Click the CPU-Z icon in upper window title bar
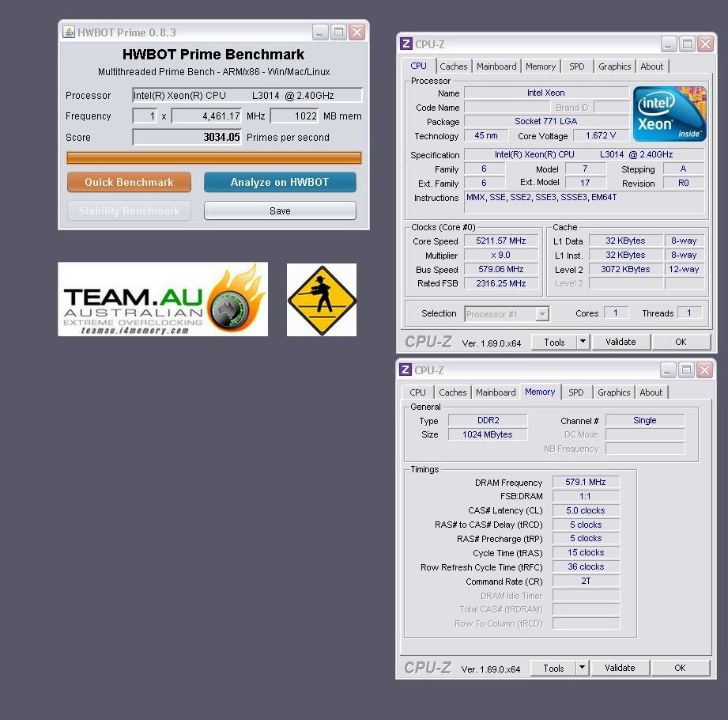The height and width of the screenshot is (720, 728). (406, 44)
